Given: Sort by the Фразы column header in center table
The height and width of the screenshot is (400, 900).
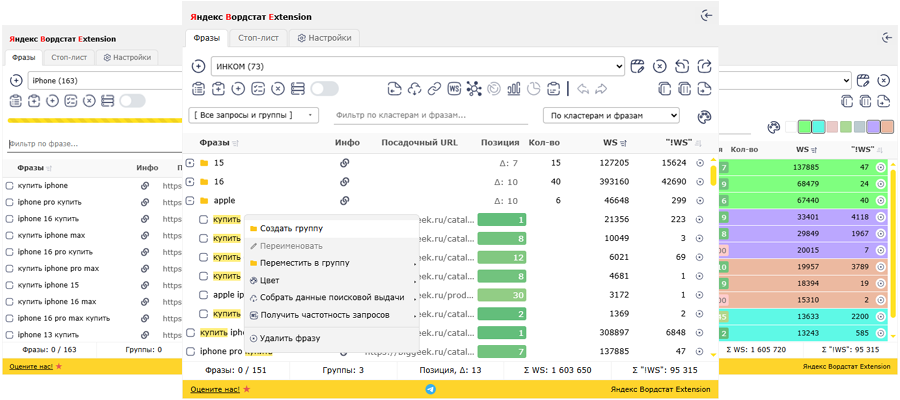Looking at the screenshot, I should (x=219, y=142).
